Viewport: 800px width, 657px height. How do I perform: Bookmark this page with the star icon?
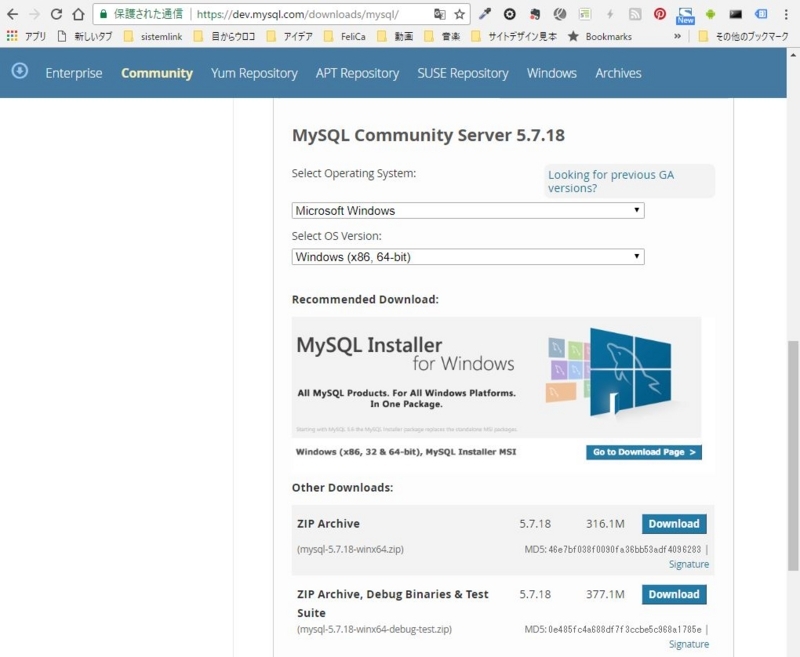[459, 14]
